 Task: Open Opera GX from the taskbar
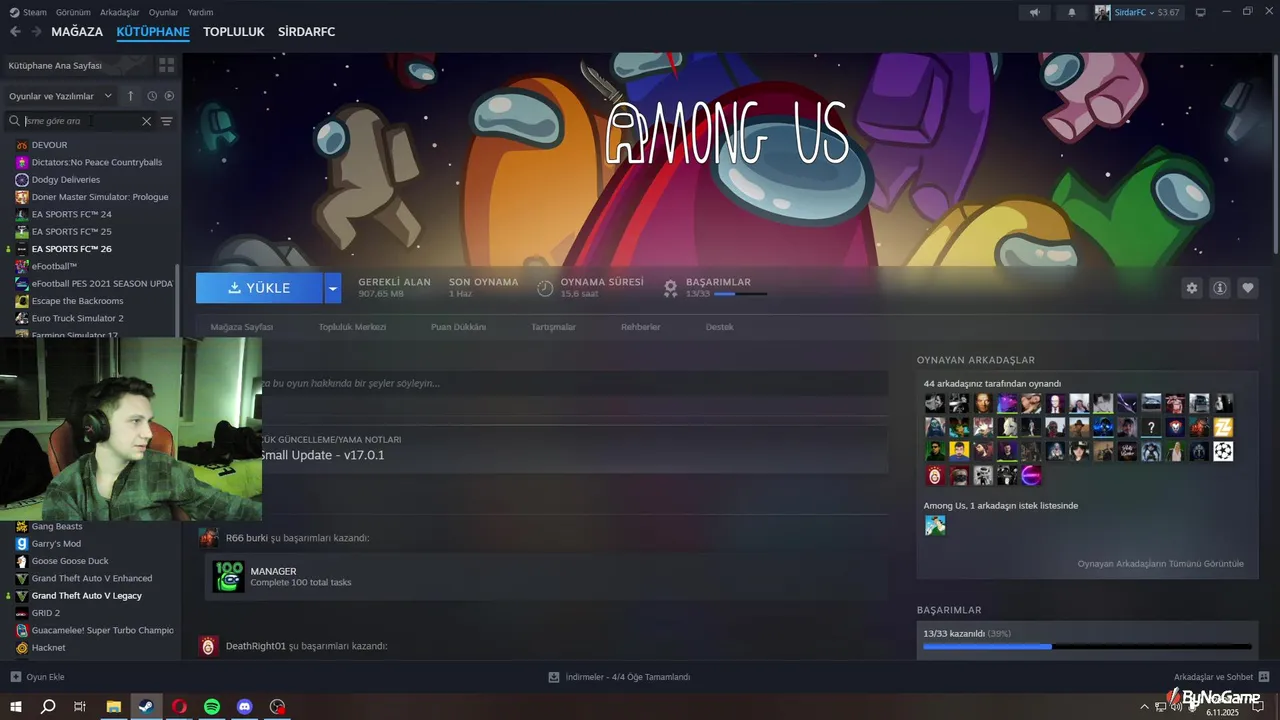pos(179,706)
